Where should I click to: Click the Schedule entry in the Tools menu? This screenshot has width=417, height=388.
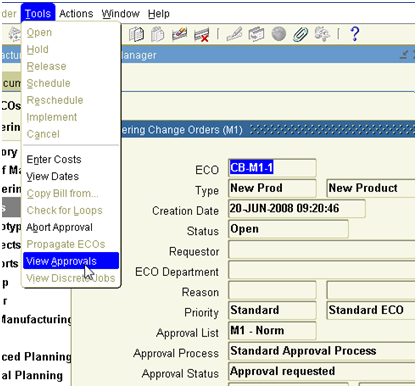(x=71, y=83)
